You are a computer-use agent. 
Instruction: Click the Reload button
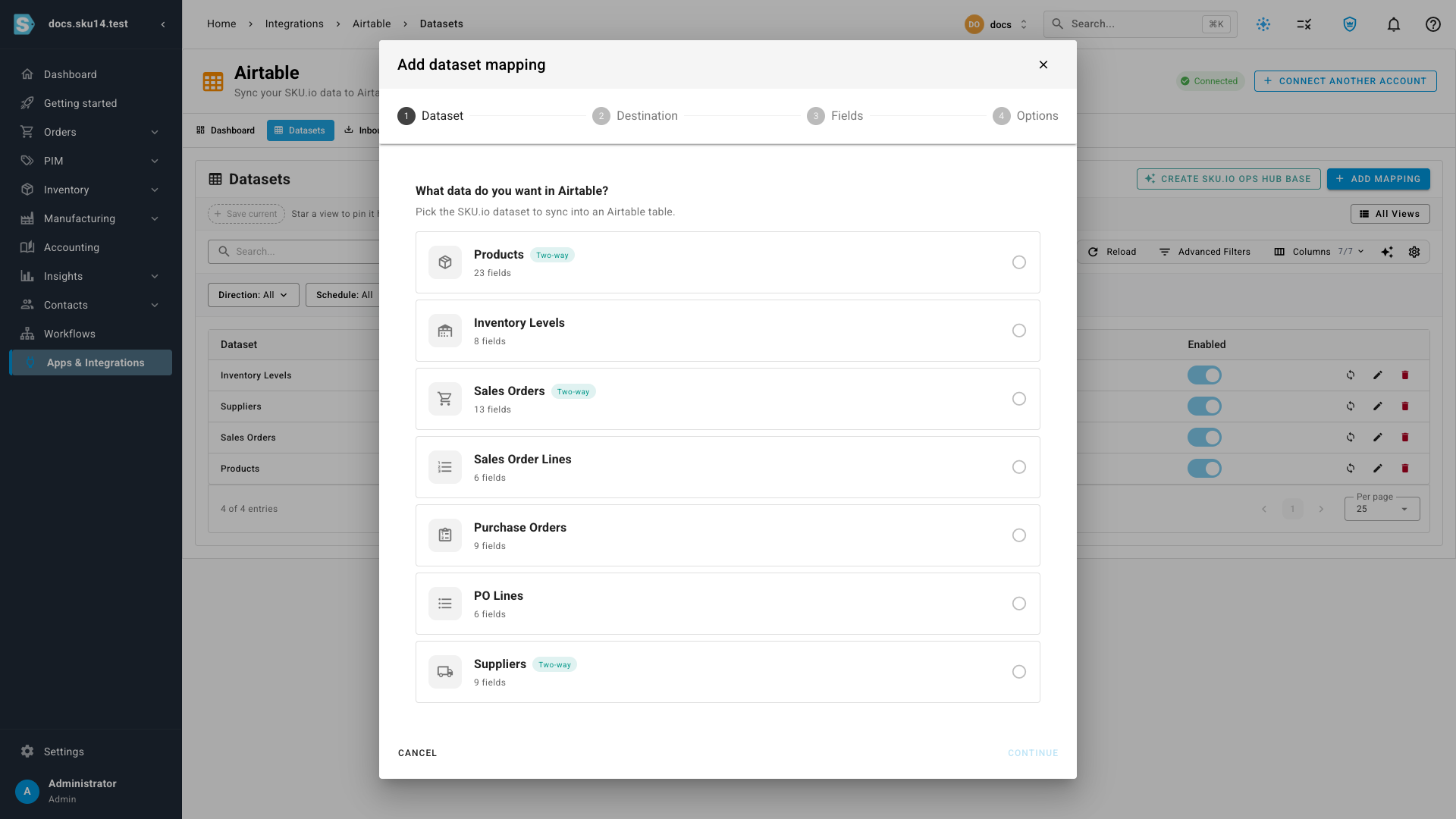tap(1112, 252)
